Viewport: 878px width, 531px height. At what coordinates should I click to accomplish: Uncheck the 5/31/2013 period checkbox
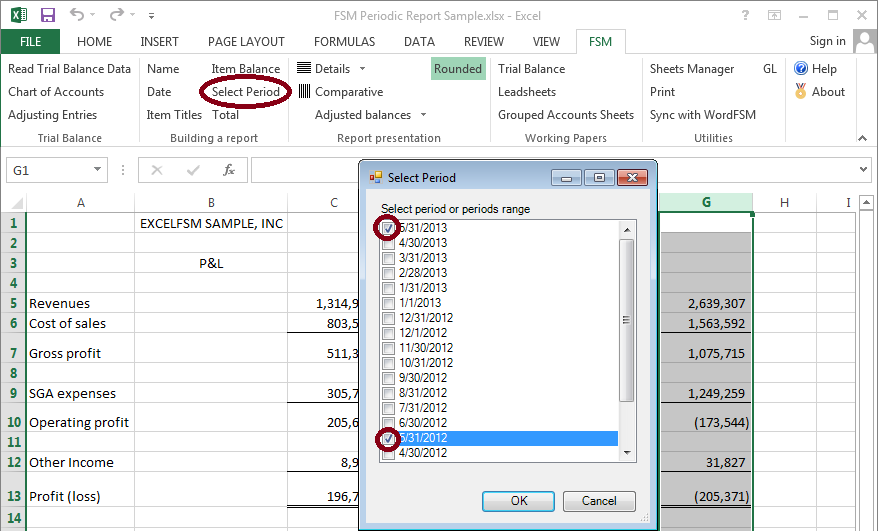pyautogui.click(x=388, y=228)
